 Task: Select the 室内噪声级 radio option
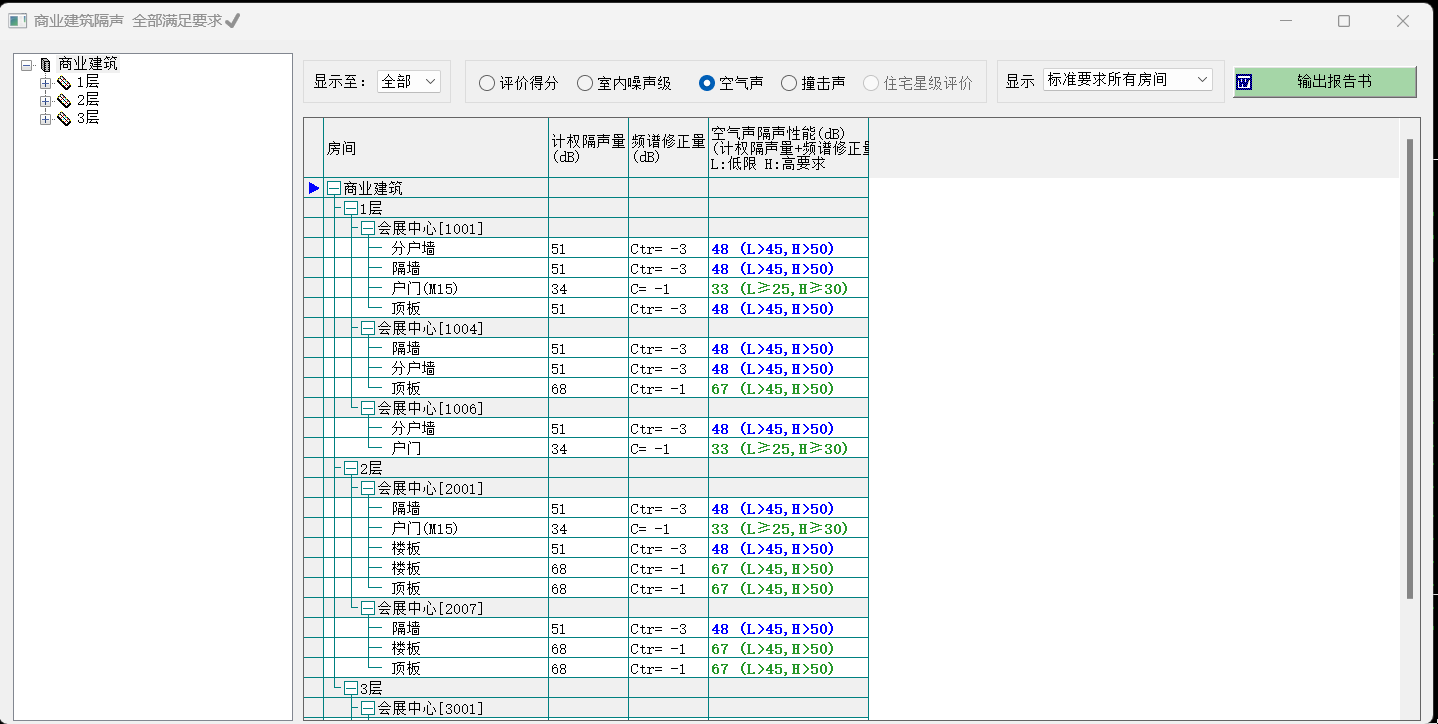[x=585, y=83]
